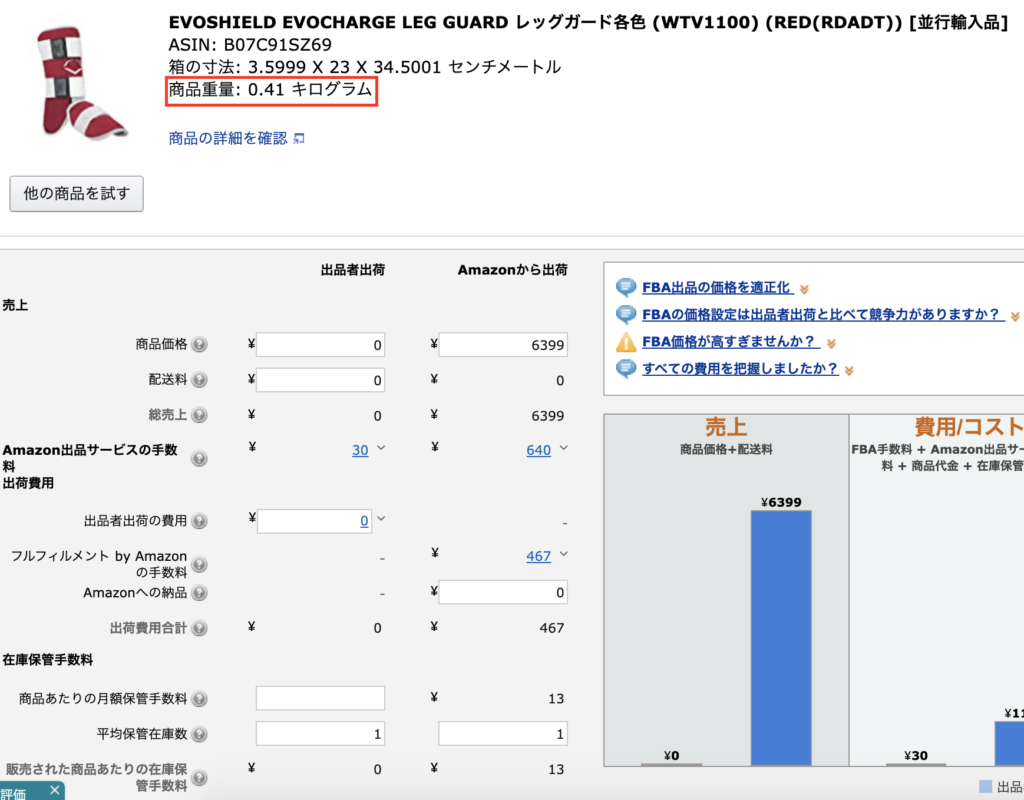
Task: Click the 出品者出荷の費用 input field
Action: pos(314,521)
